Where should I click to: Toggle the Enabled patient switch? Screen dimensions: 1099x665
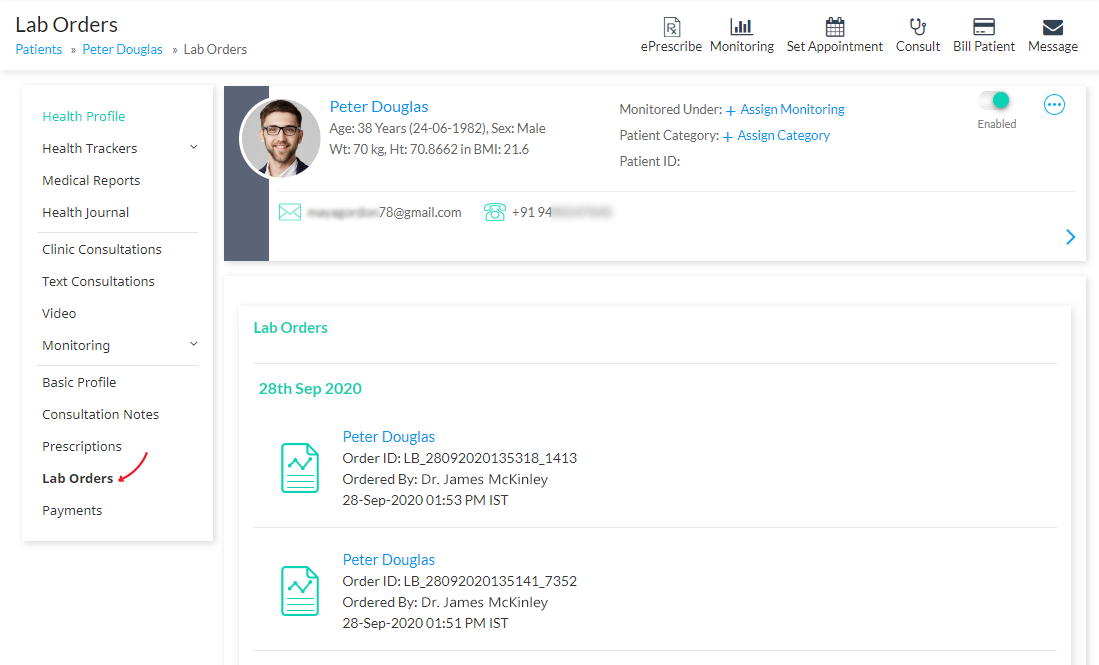[995, 101]
